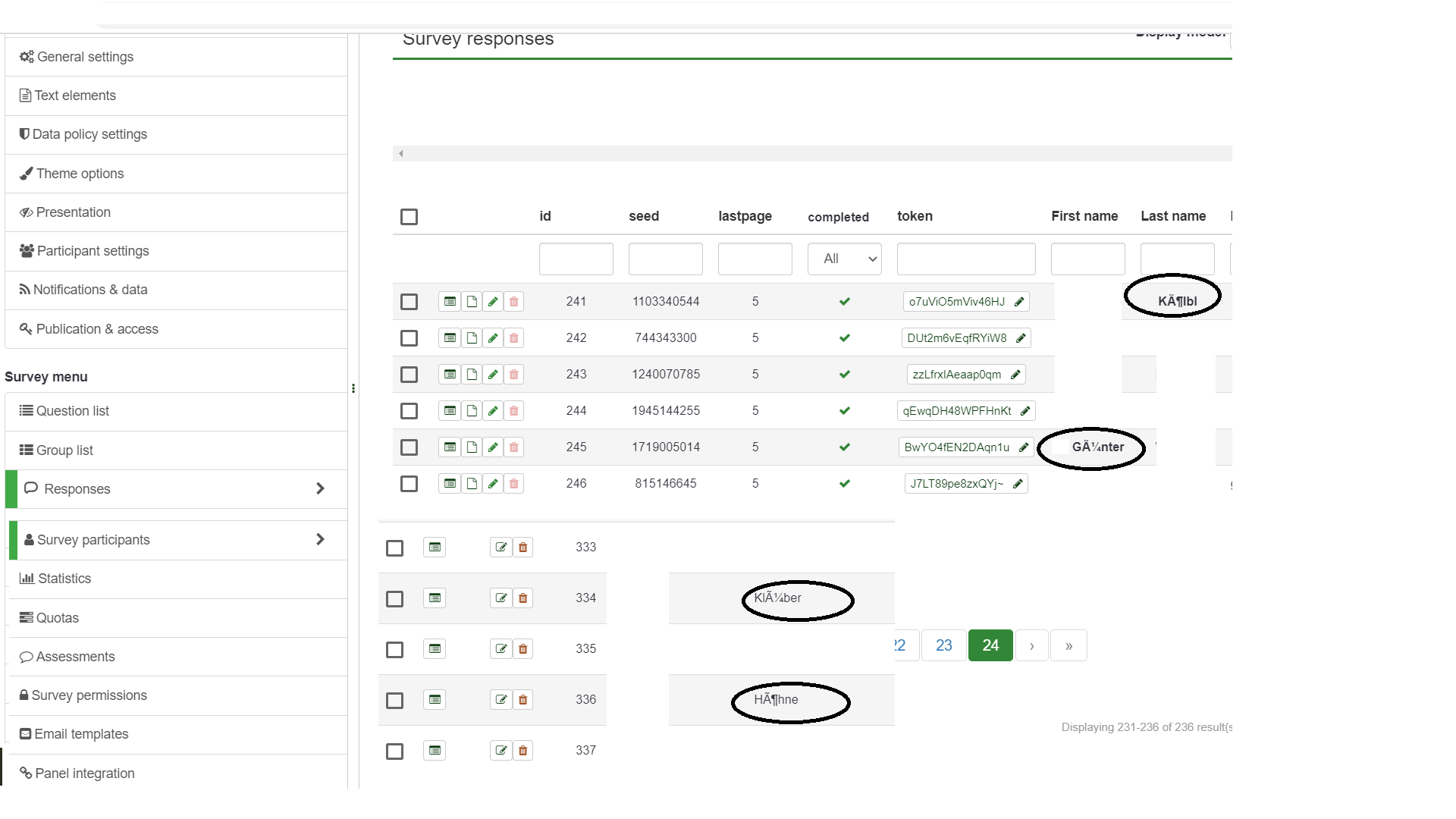Open file view icon for response 242
The width and height of the screenshot is (1456, 819).
click(x=472, y=337)
